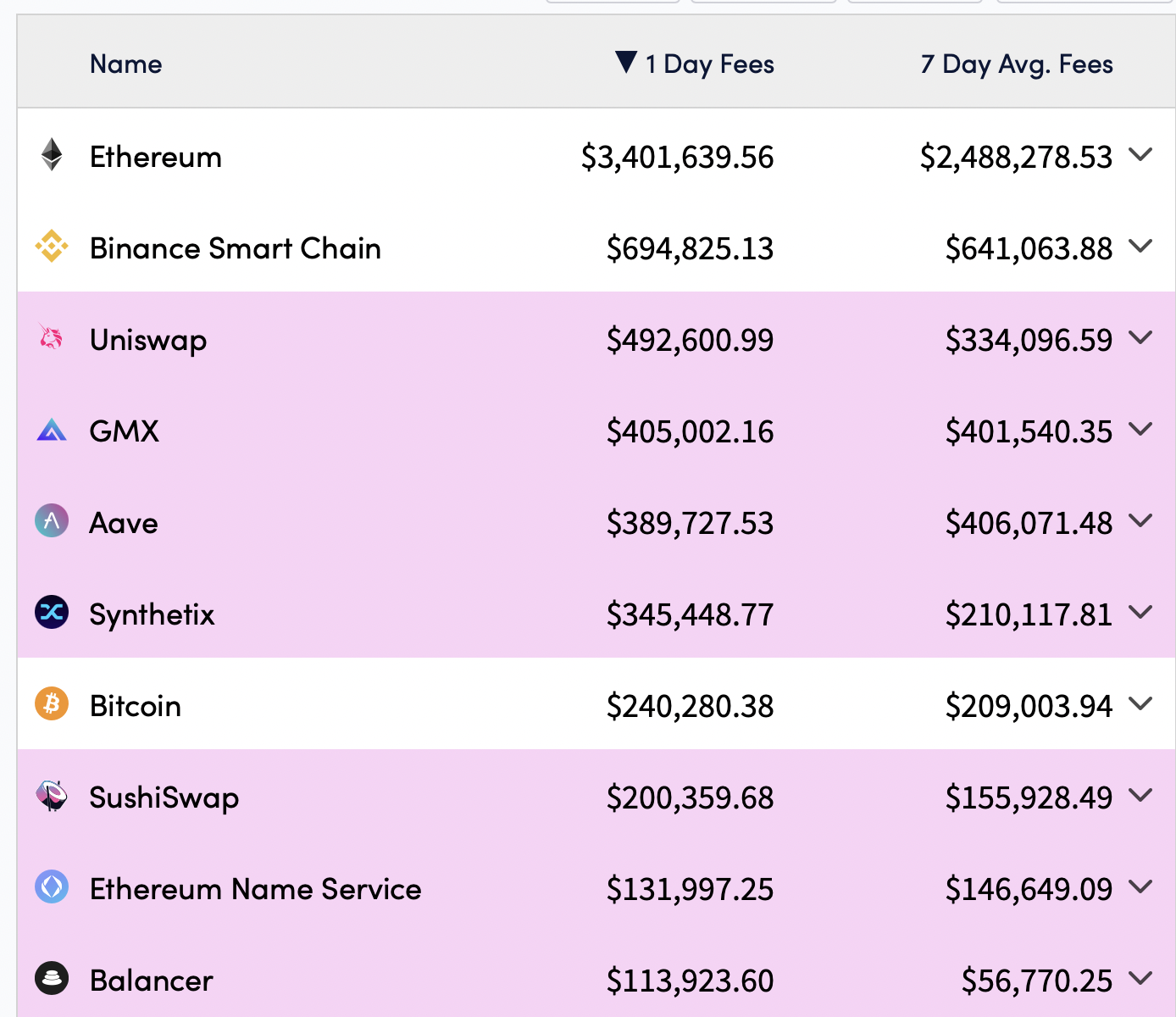The image size is (1176, 1017).
Task: Click the $401,540.35 average value
Action: point(1029,432)
